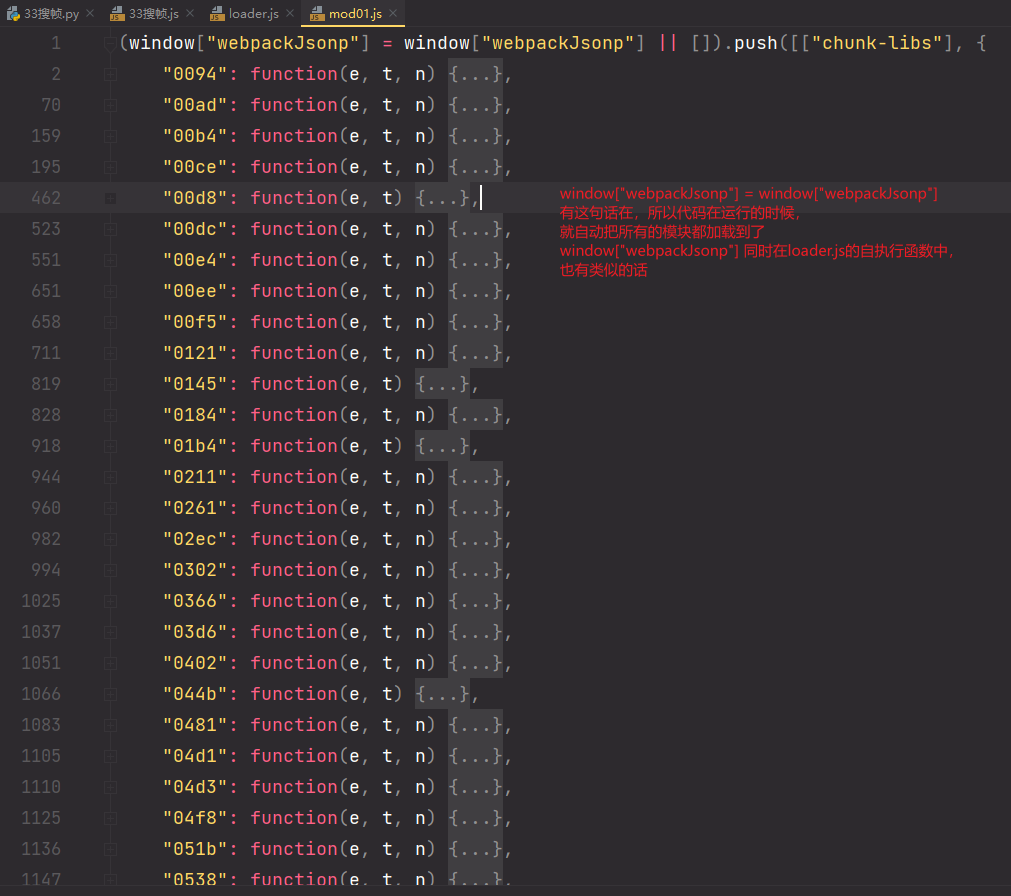
Task: Click the "0302" module key
Action: coord(195,570)
